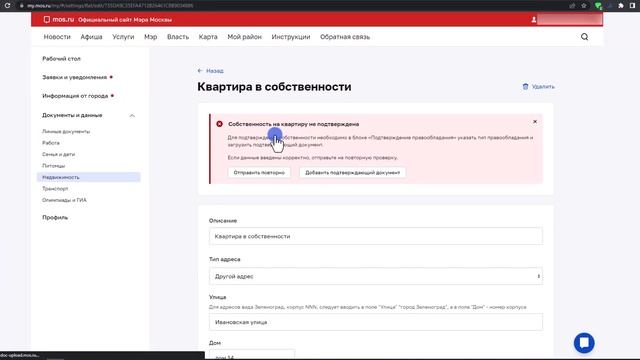Click the browser address bar URL
This screenshot has width=640, height=360.
pyautogui.click(x=110, y=6)
